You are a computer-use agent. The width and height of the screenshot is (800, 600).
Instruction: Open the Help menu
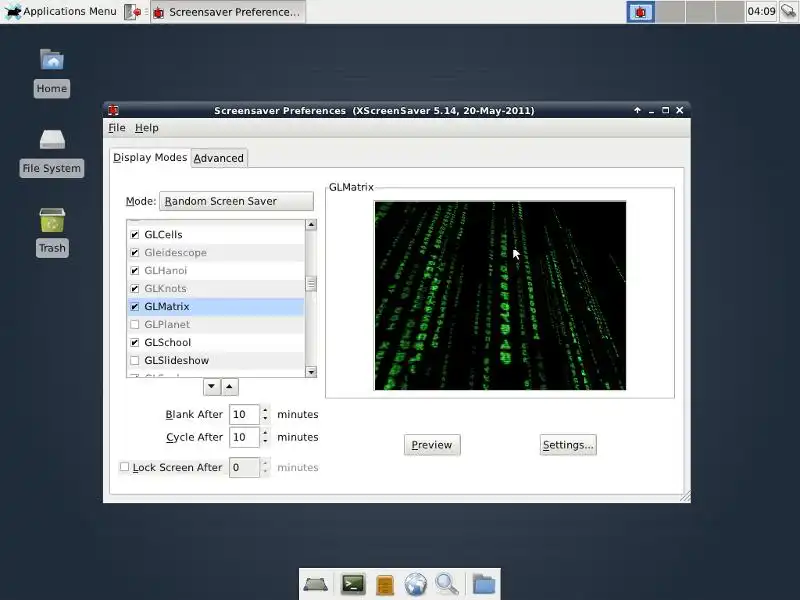pos(147,128)
